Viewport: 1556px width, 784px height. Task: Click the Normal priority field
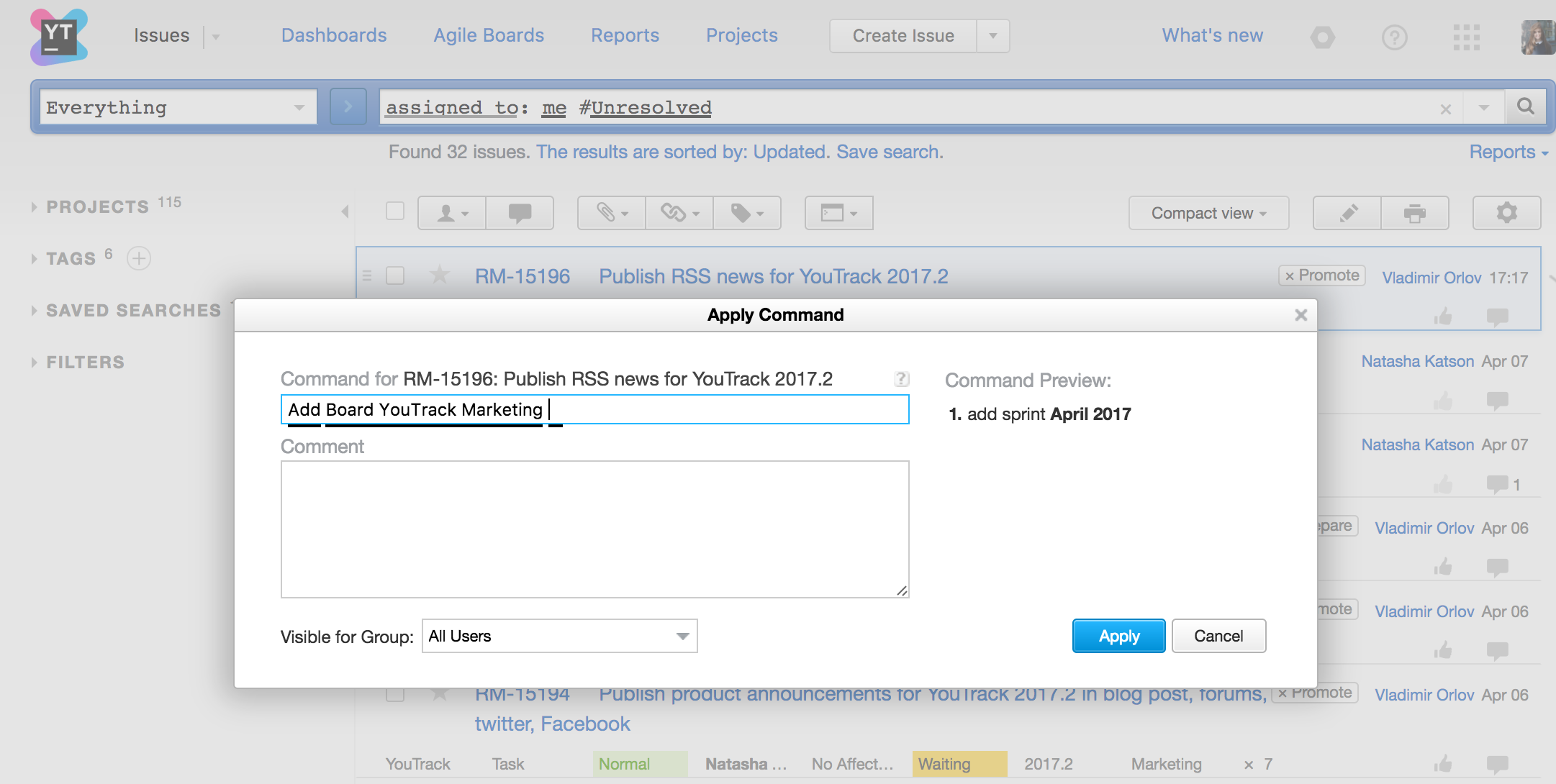coord(639,764)
